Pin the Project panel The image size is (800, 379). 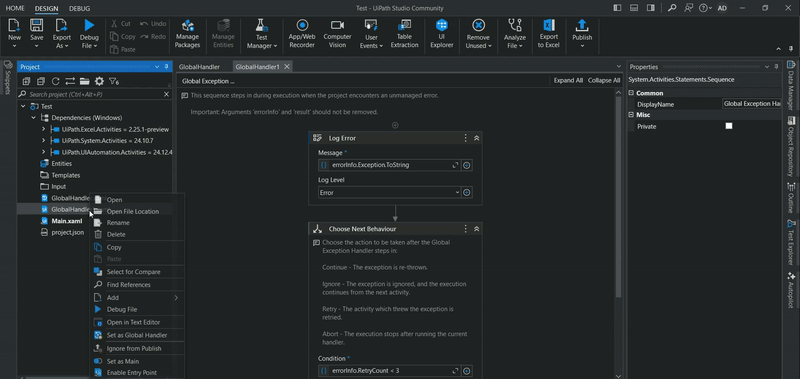click(166, 67)
